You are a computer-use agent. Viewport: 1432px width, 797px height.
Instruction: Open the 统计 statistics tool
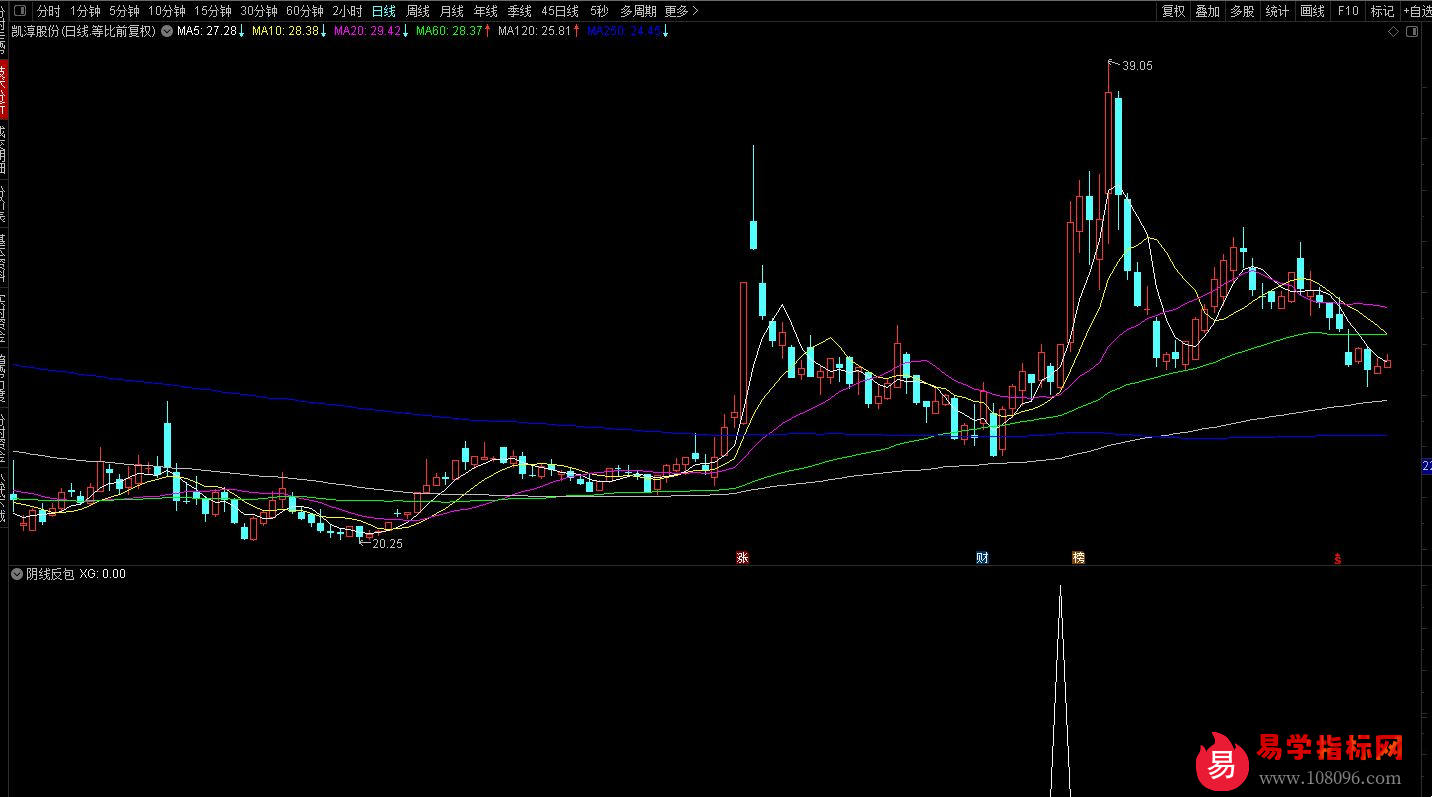[x=1277, y=11]
